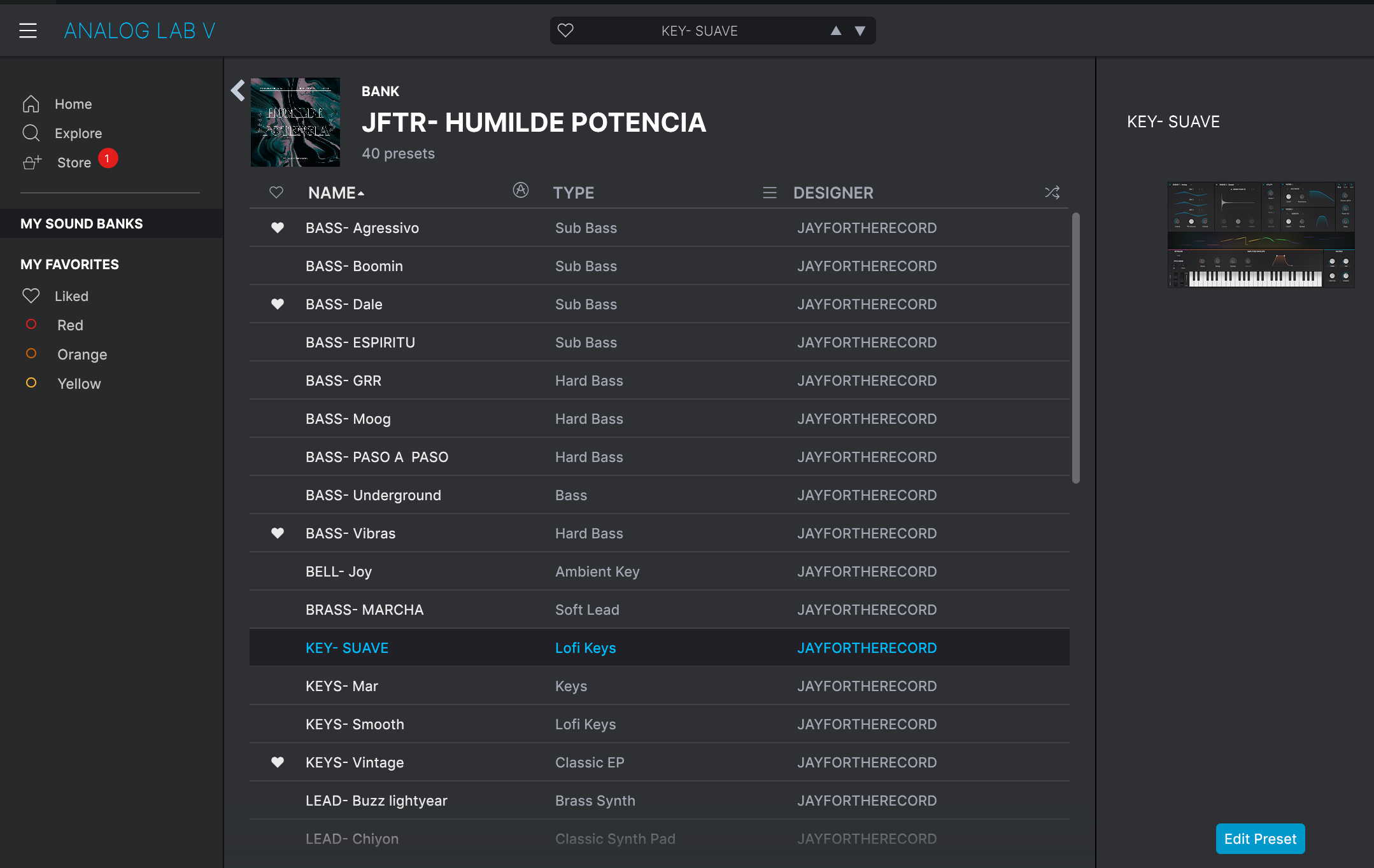Select MY SOUND BANKS section
The image size is (1374, 868).
coord(111,223)
